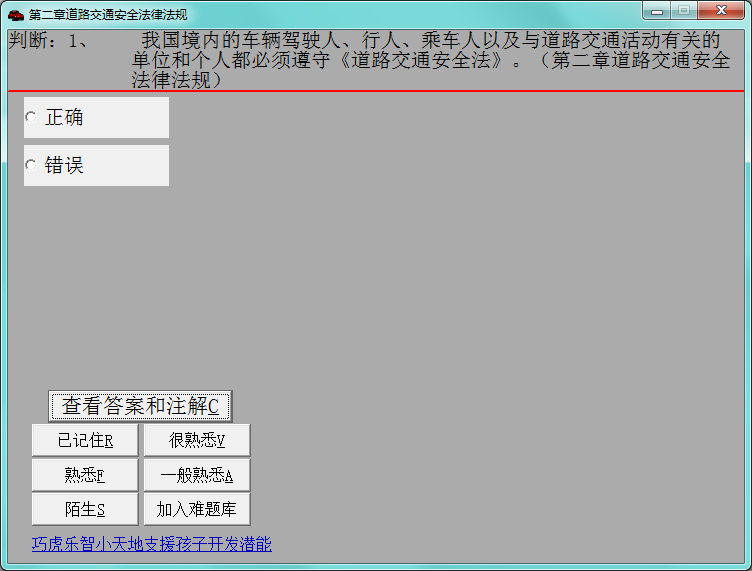Mark question as 已记住R
The image size is (752, 571).
pos(85,440)
